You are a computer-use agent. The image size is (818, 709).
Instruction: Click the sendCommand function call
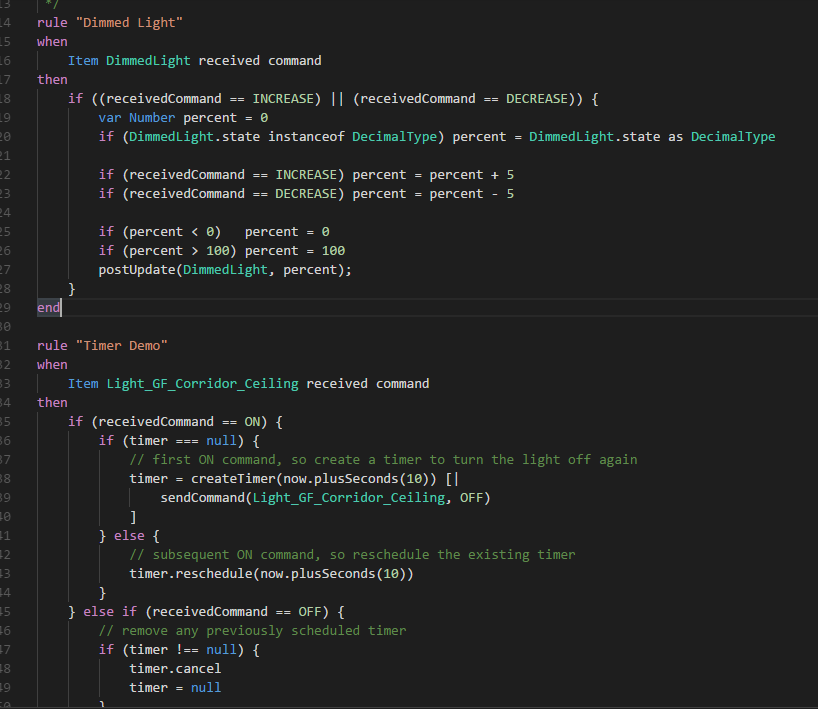(202, 498)
